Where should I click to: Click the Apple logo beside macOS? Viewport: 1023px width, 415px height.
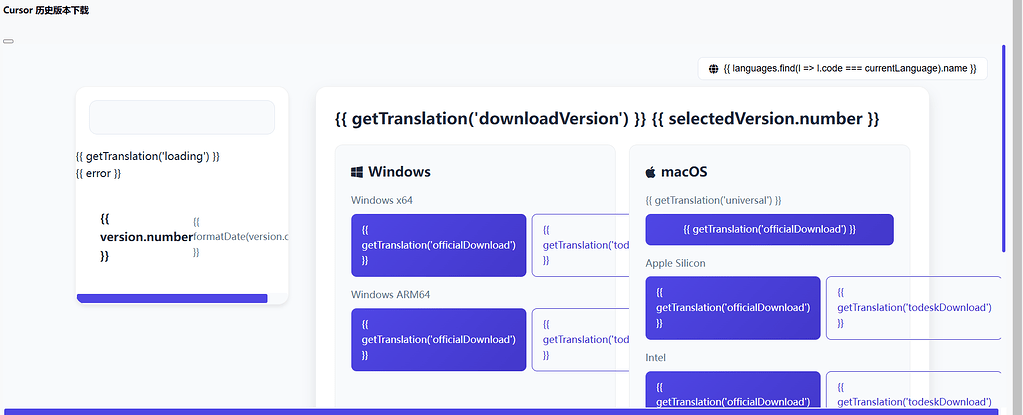[x=650, y=172]
